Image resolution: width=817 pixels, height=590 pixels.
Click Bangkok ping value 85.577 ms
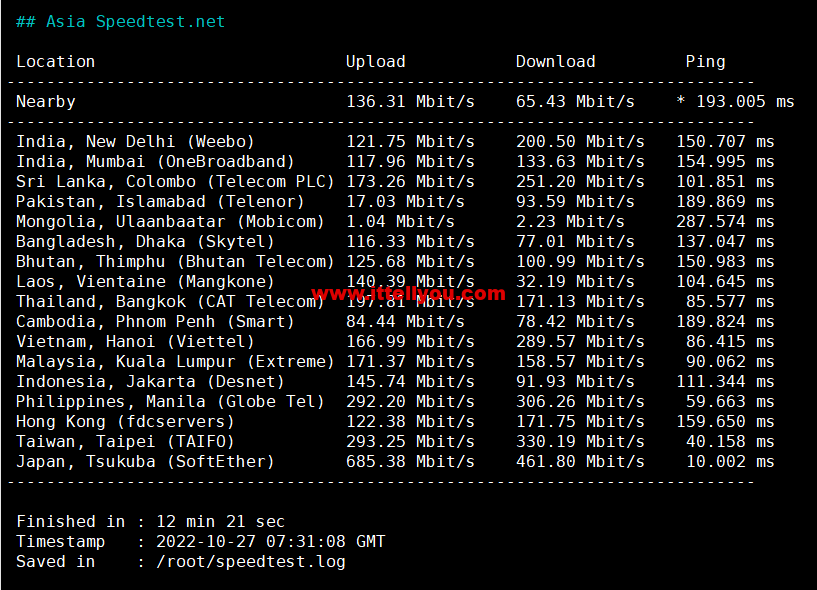tap(731, 302)
